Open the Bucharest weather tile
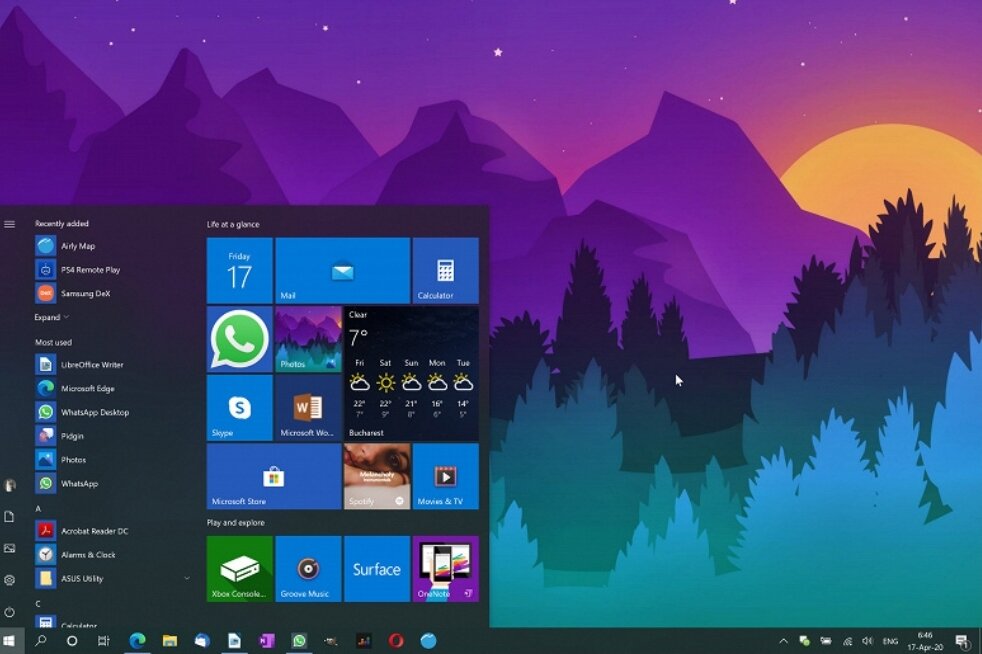 [411, 373]
